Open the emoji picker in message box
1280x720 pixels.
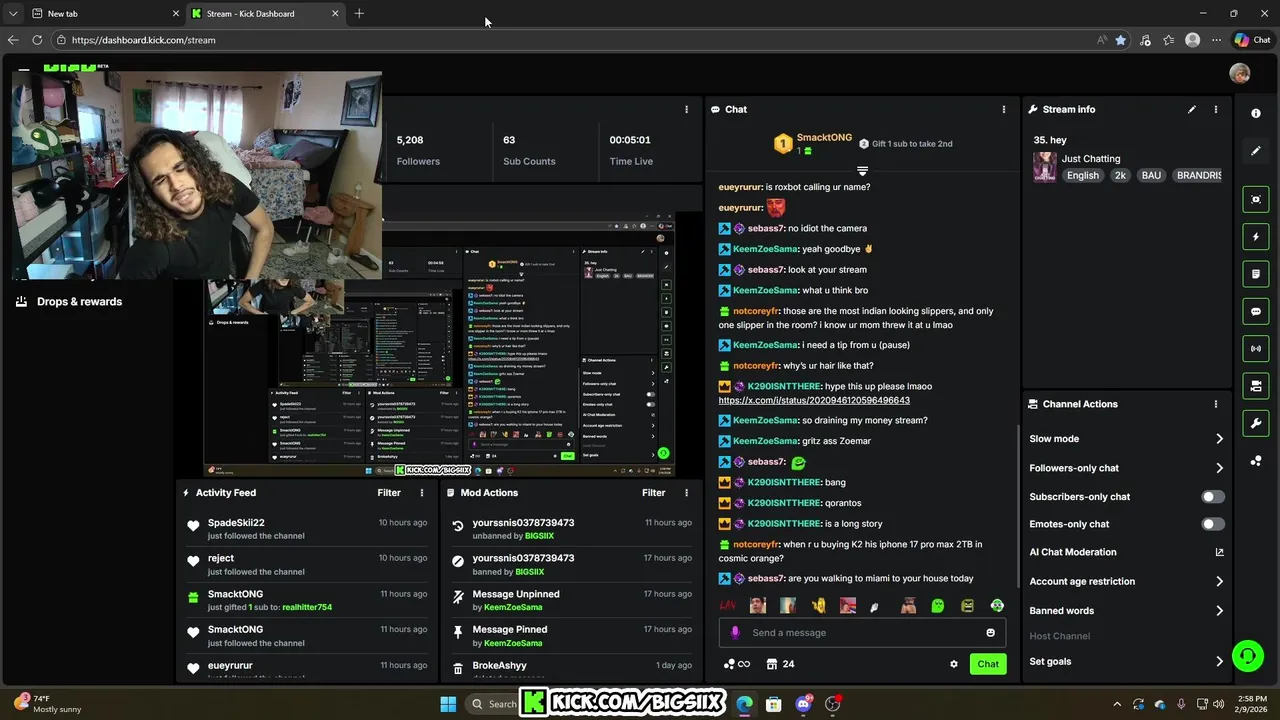(x=991, y=633)
